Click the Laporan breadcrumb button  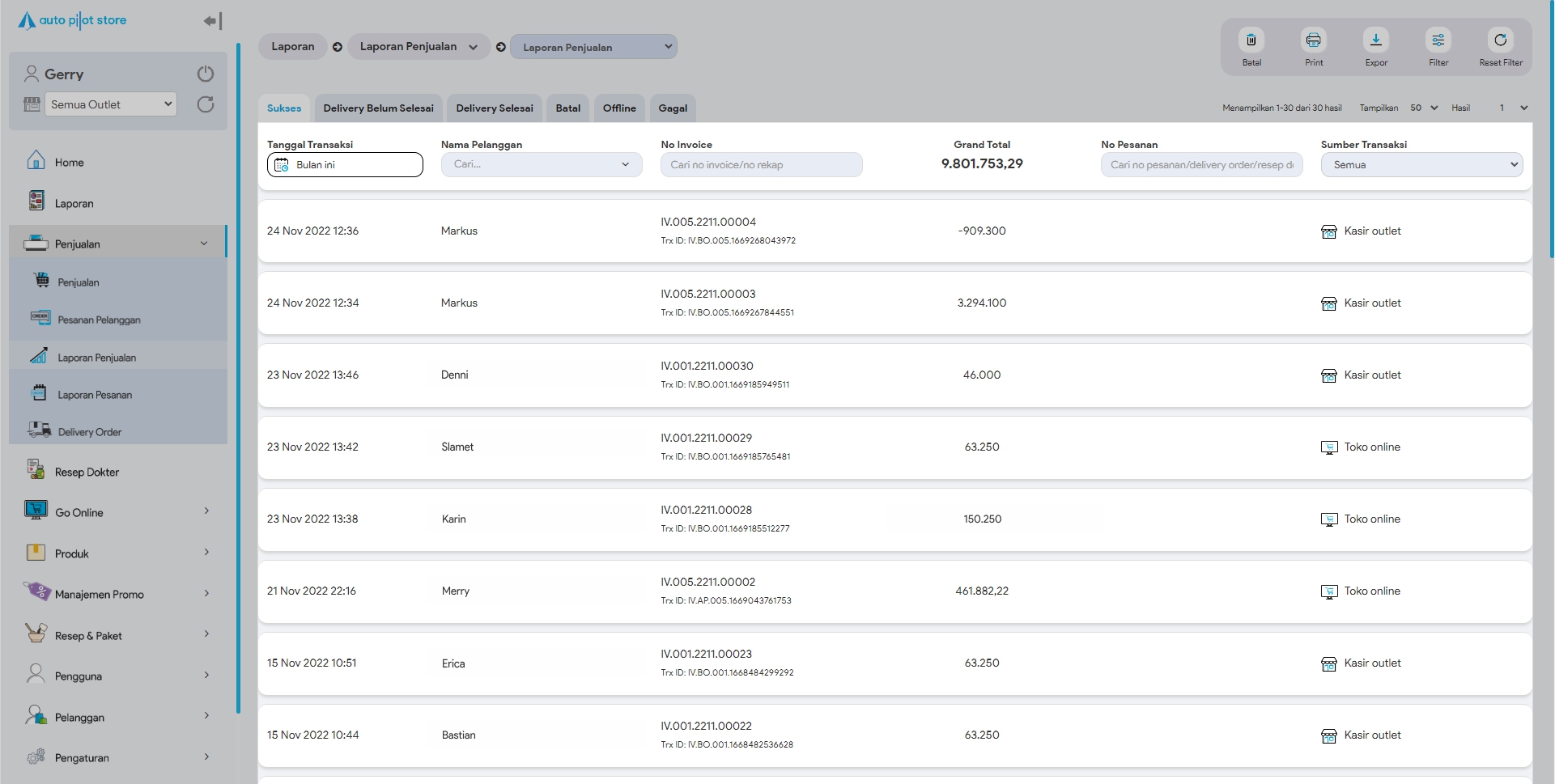(x=292, y=47)
